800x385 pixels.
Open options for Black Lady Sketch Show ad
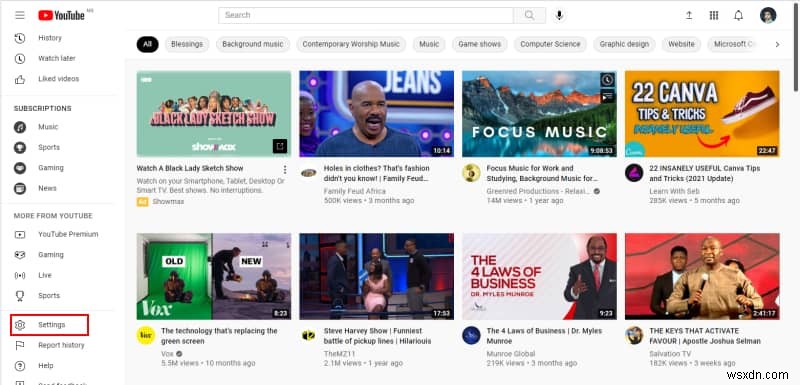click(285, 169)
